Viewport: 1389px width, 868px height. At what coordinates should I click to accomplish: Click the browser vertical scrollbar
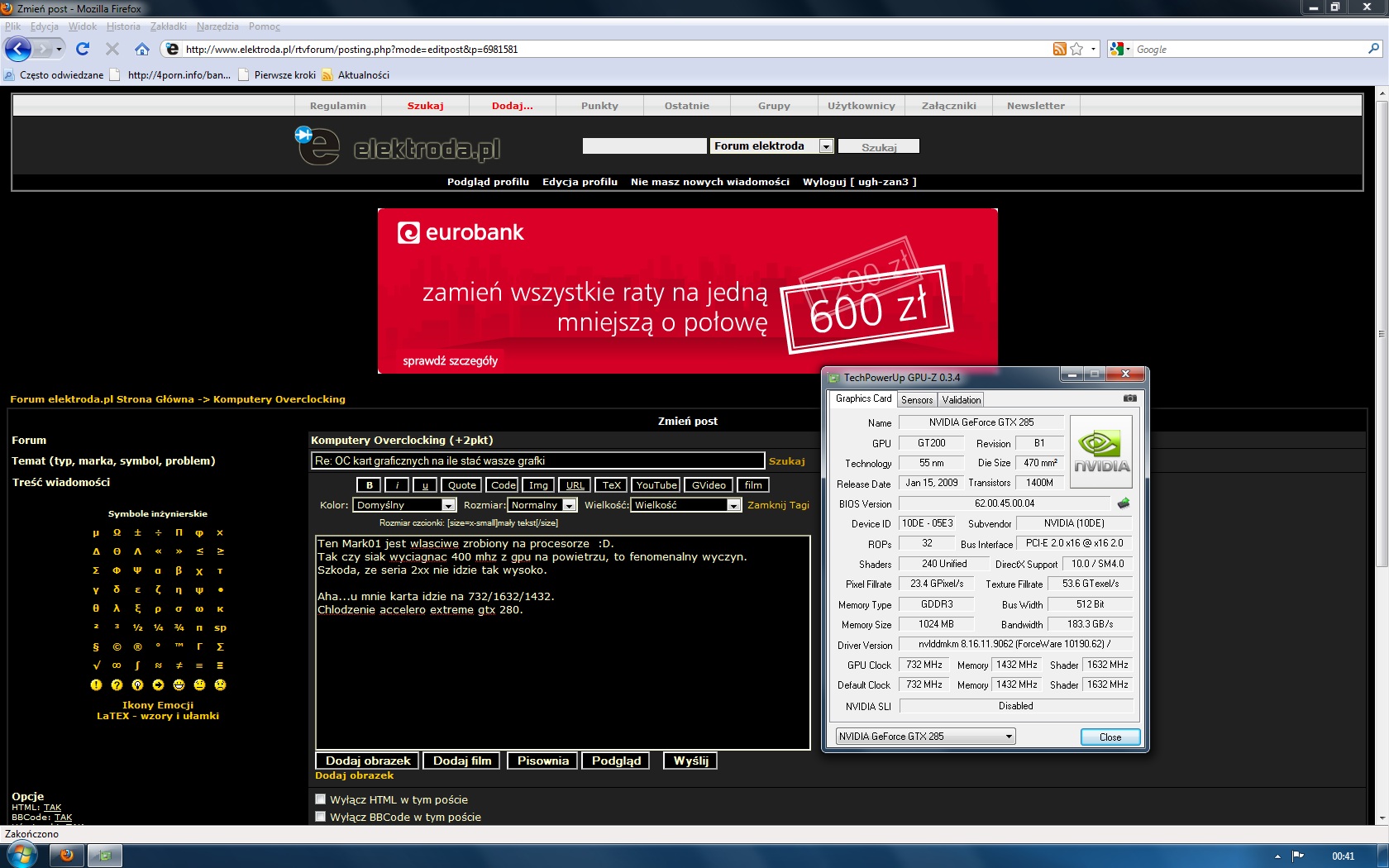[x=1381, y=334]
